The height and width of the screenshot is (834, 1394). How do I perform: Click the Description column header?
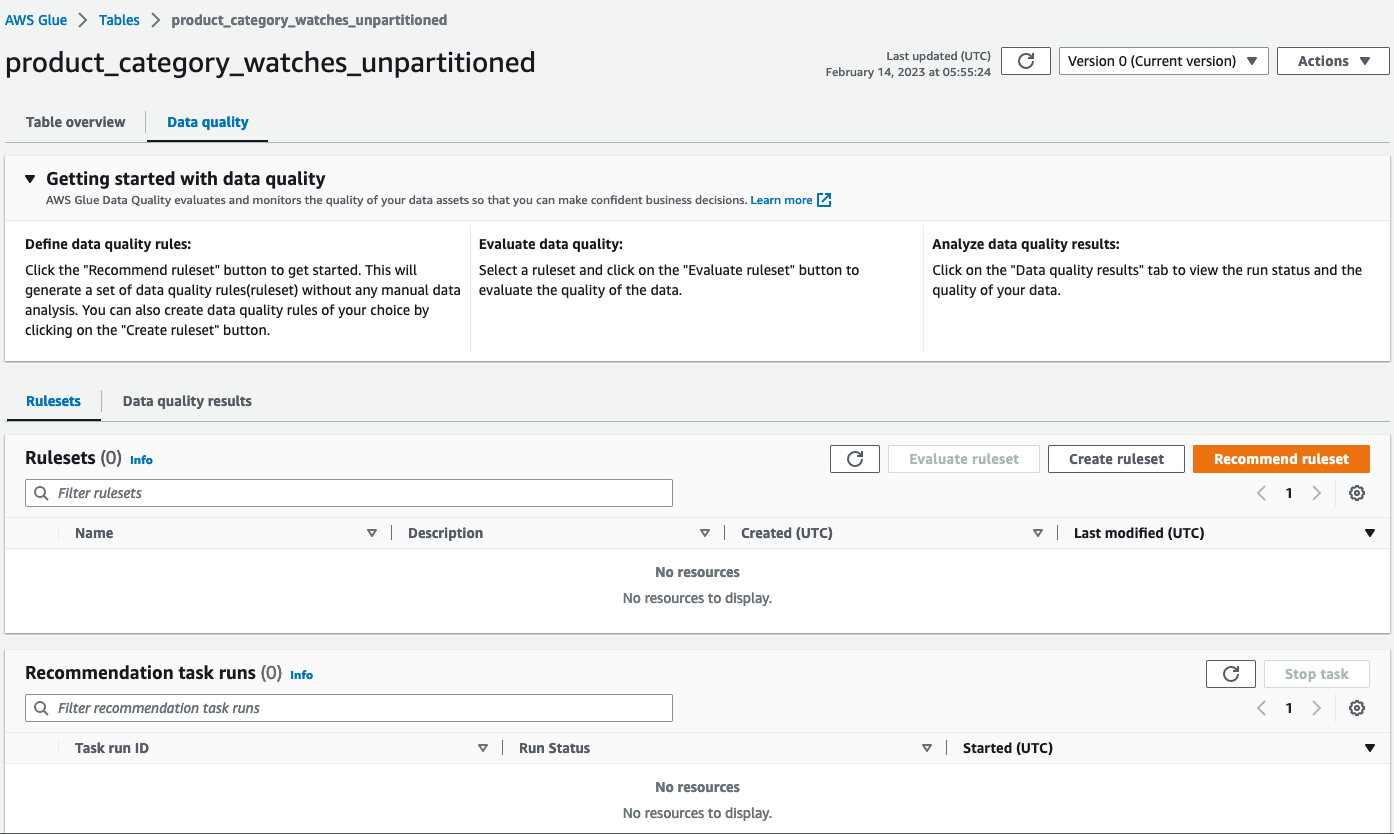(445, 533)
